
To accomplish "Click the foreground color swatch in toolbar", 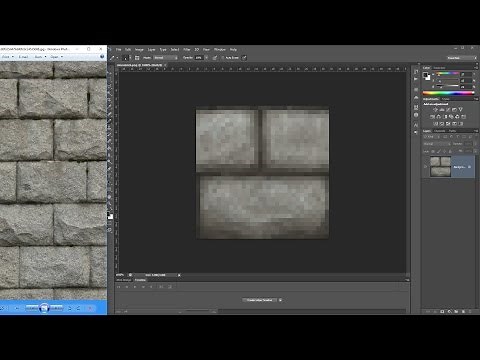I will click(x=108, y=213).
